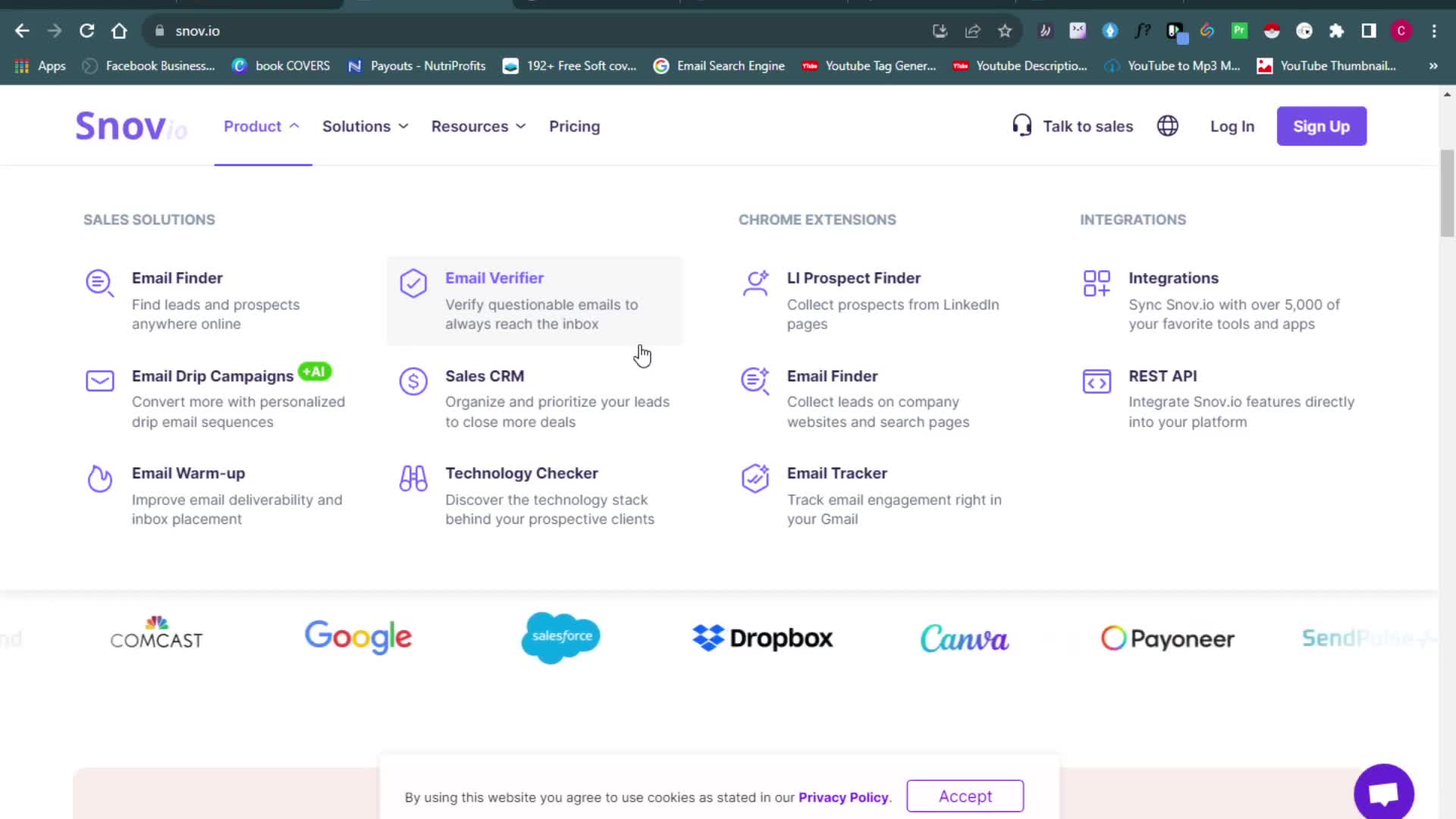Click the Integrations grid-plus icon

click(x=1097, y=284)
